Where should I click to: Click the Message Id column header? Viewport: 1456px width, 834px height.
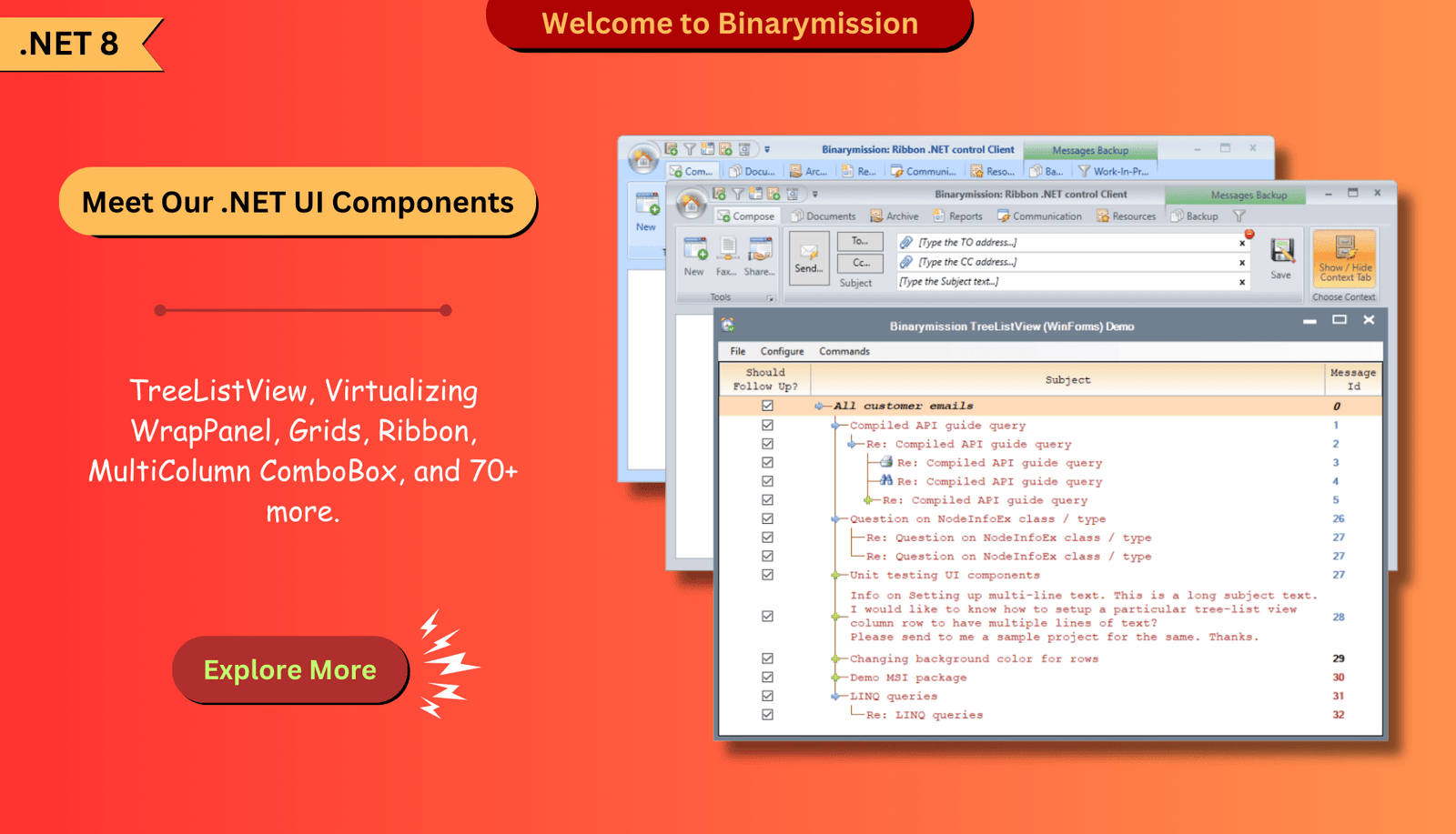[1353, 379]
